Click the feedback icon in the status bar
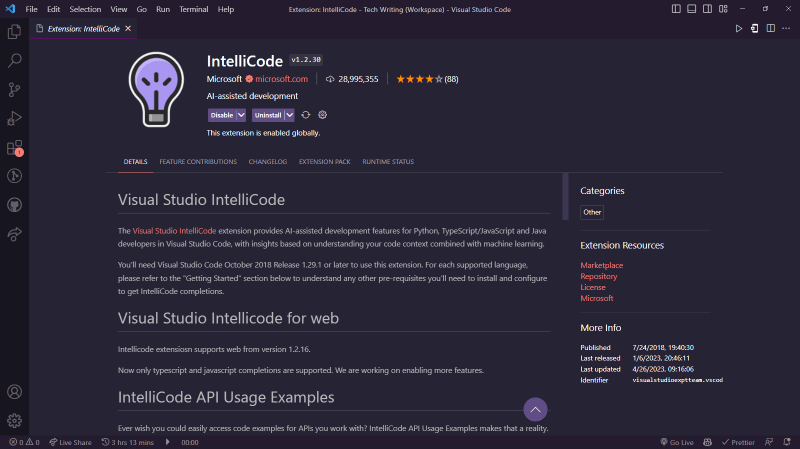 (x=769, y=442)
